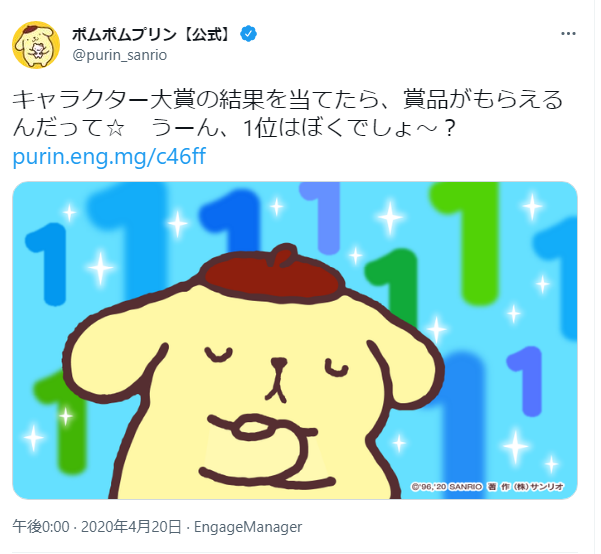Click the display name ポムポムプリン【公式】

pyautogui.click(x=153, y=35)
